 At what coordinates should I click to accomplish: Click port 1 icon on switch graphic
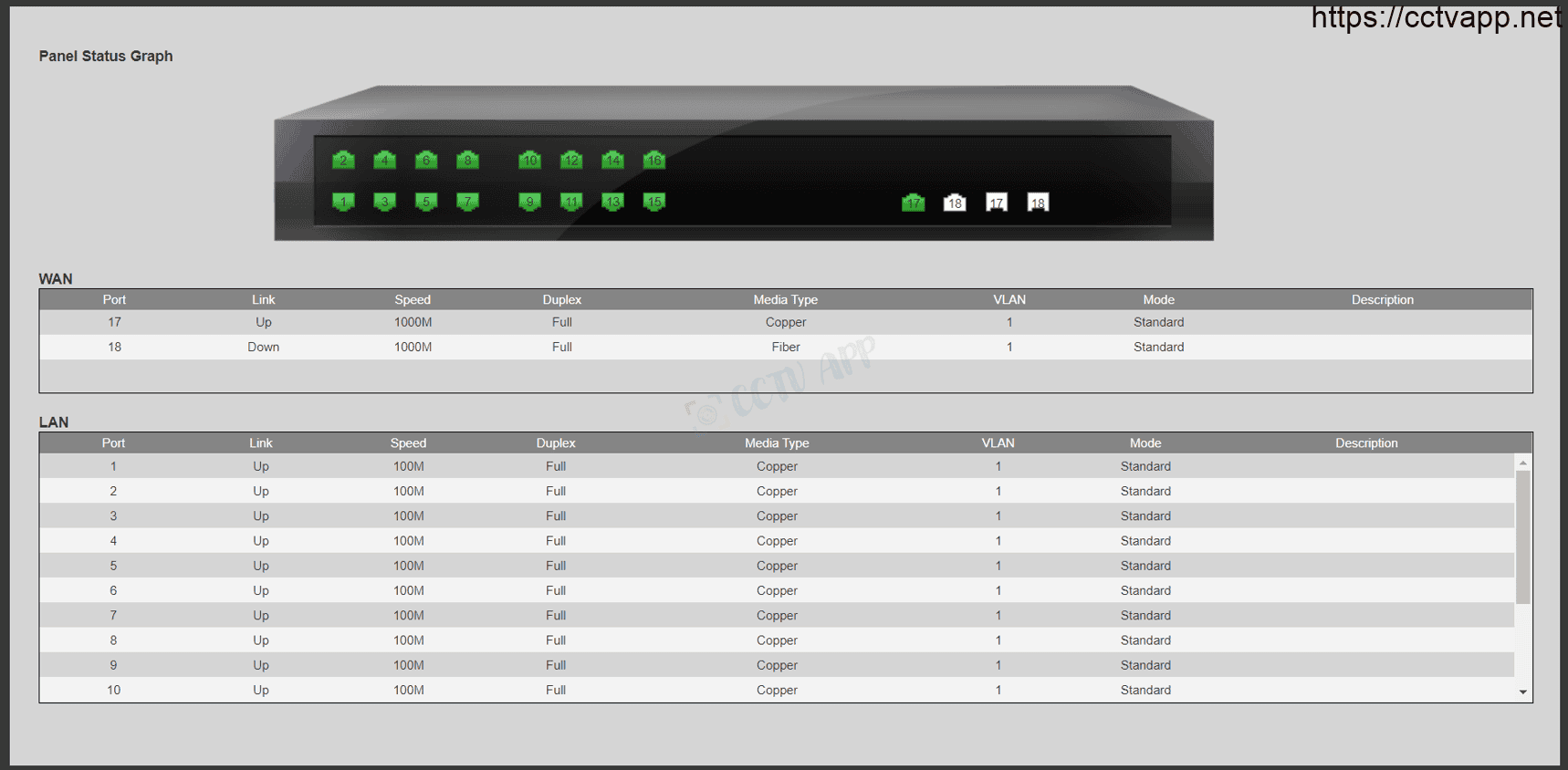point(343,202)
